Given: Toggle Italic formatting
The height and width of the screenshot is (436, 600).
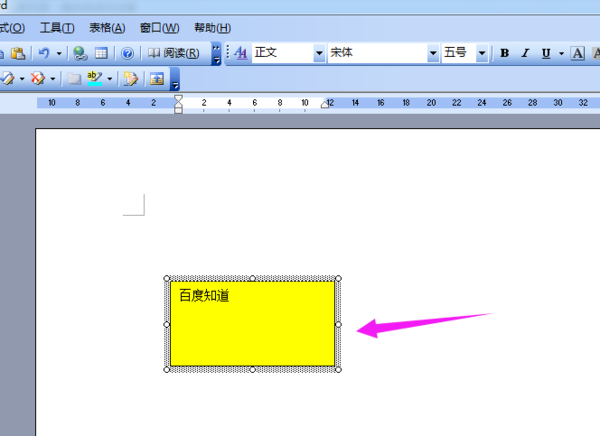Looking at the screenshot, I should coord(525,53).
